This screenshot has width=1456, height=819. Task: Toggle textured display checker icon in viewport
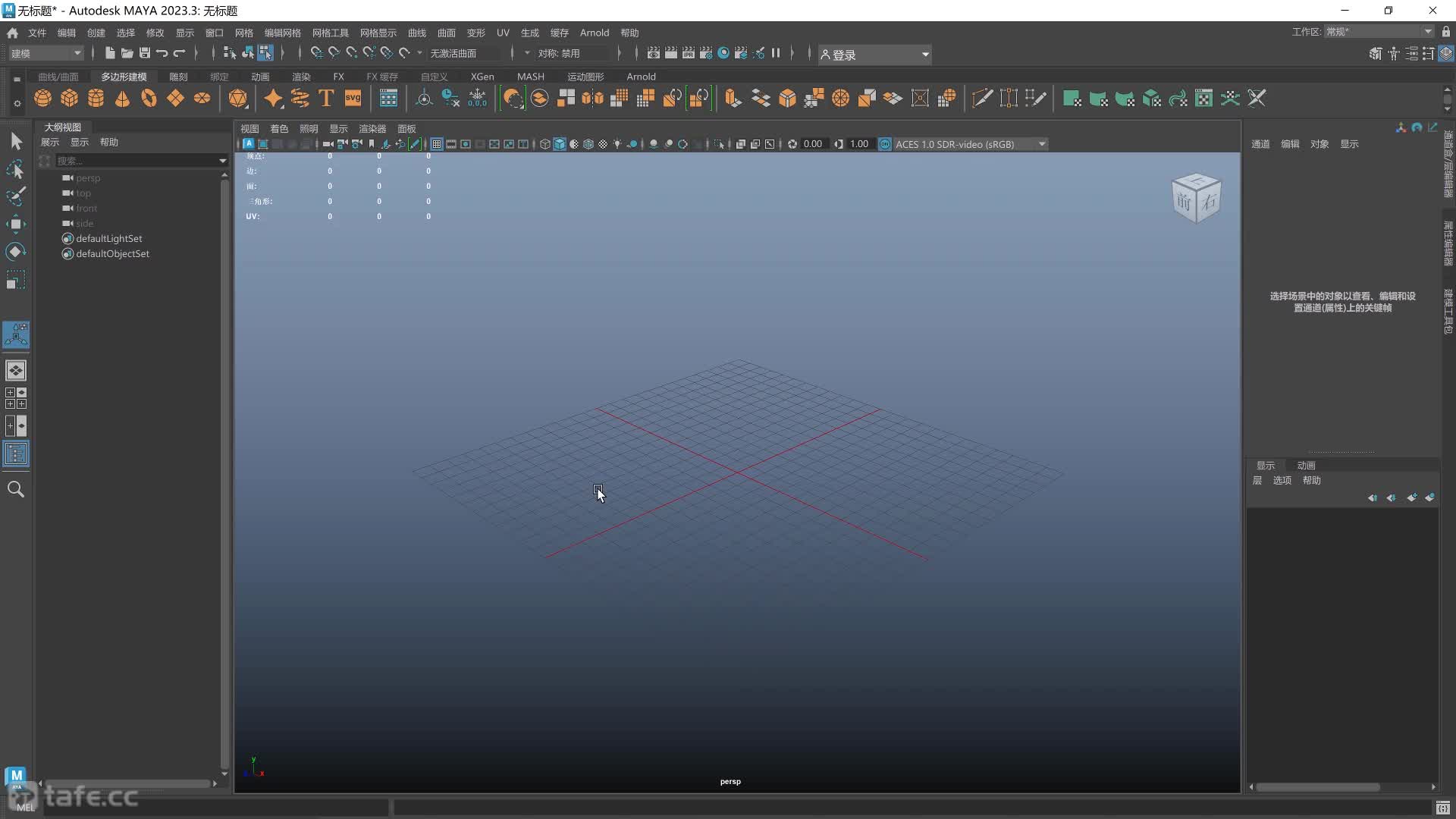tap(603, 144)
